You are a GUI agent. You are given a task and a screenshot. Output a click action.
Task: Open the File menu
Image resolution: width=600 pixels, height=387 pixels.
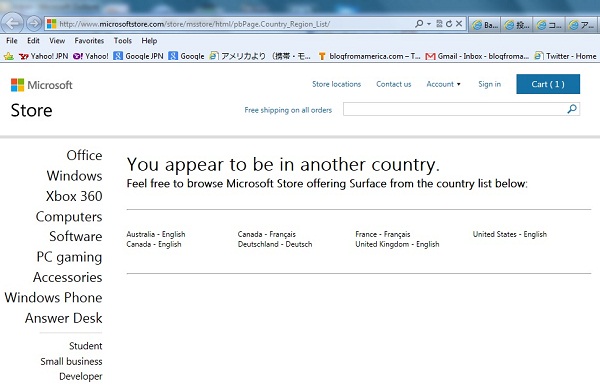[x=11, y=41]
